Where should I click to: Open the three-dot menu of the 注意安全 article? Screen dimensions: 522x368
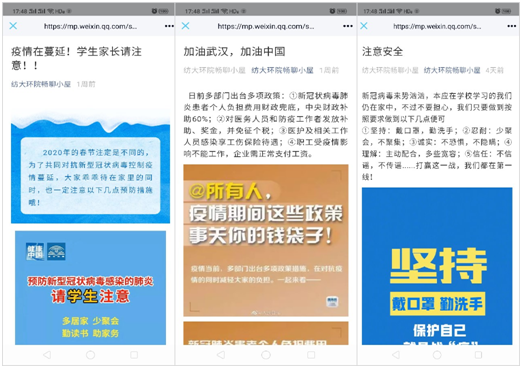[512, 26]
